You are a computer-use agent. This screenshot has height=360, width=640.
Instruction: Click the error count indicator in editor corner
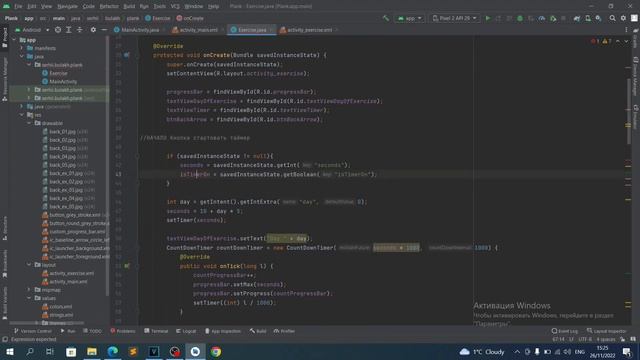[596, 41]
